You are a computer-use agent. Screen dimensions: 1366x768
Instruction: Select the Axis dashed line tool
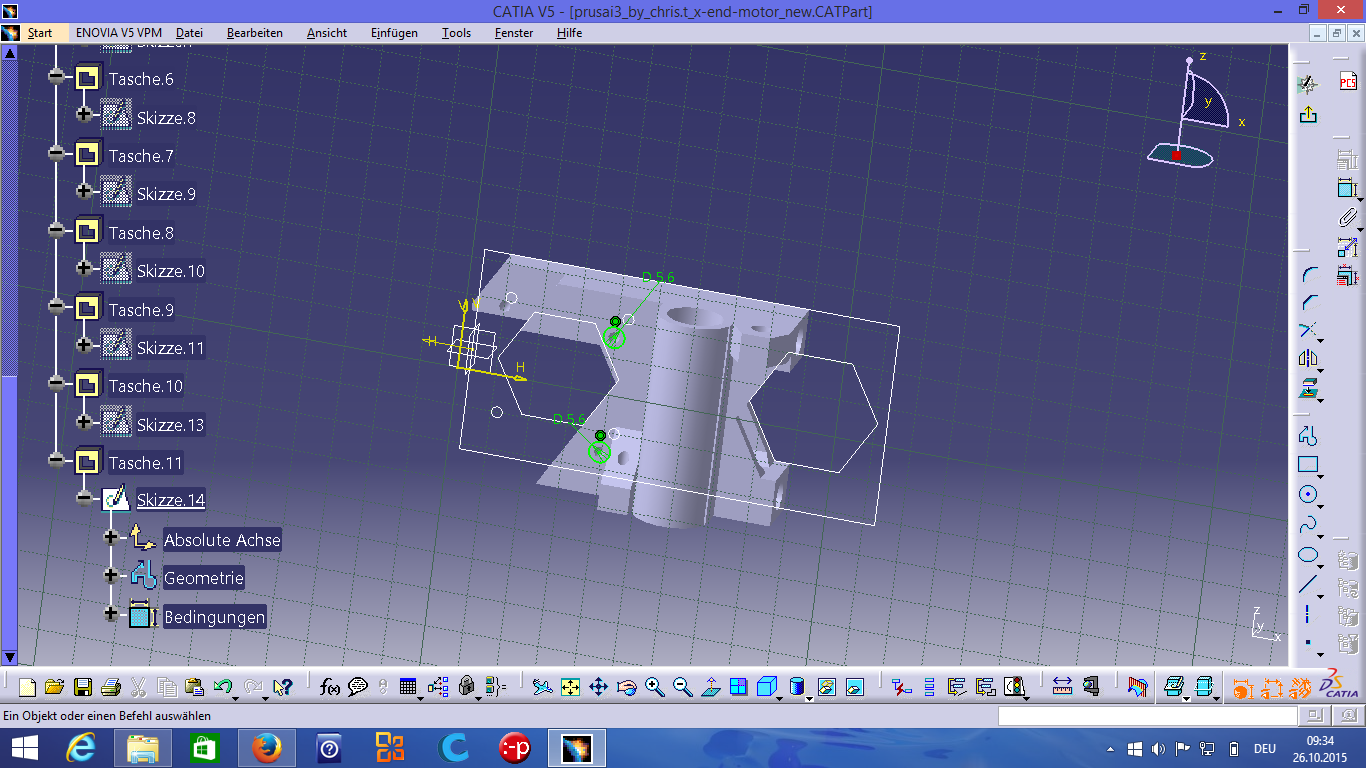click(1308, 613)
